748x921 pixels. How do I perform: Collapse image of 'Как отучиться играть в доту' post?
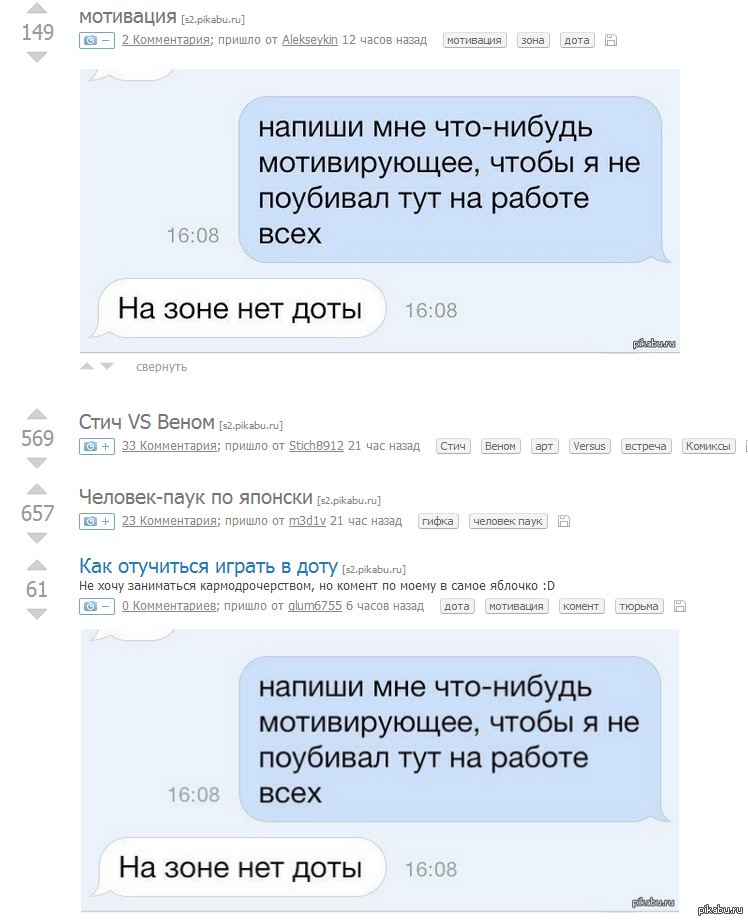[x=96, y=606]
